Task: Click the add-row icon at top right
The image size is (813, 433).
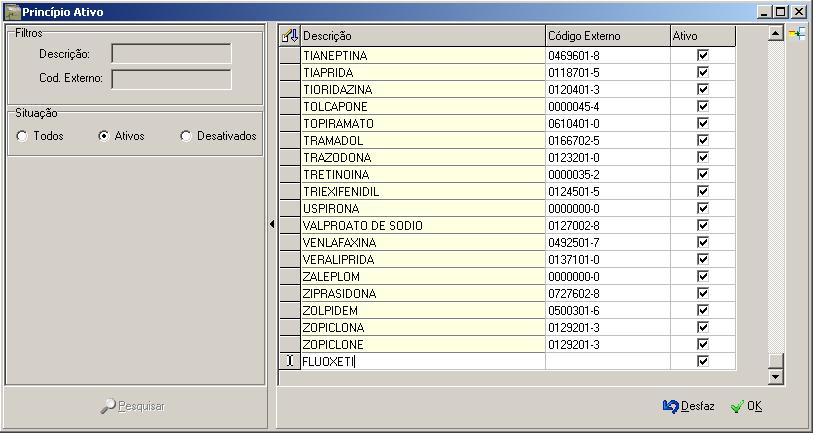Action: [x=797, y=34]
